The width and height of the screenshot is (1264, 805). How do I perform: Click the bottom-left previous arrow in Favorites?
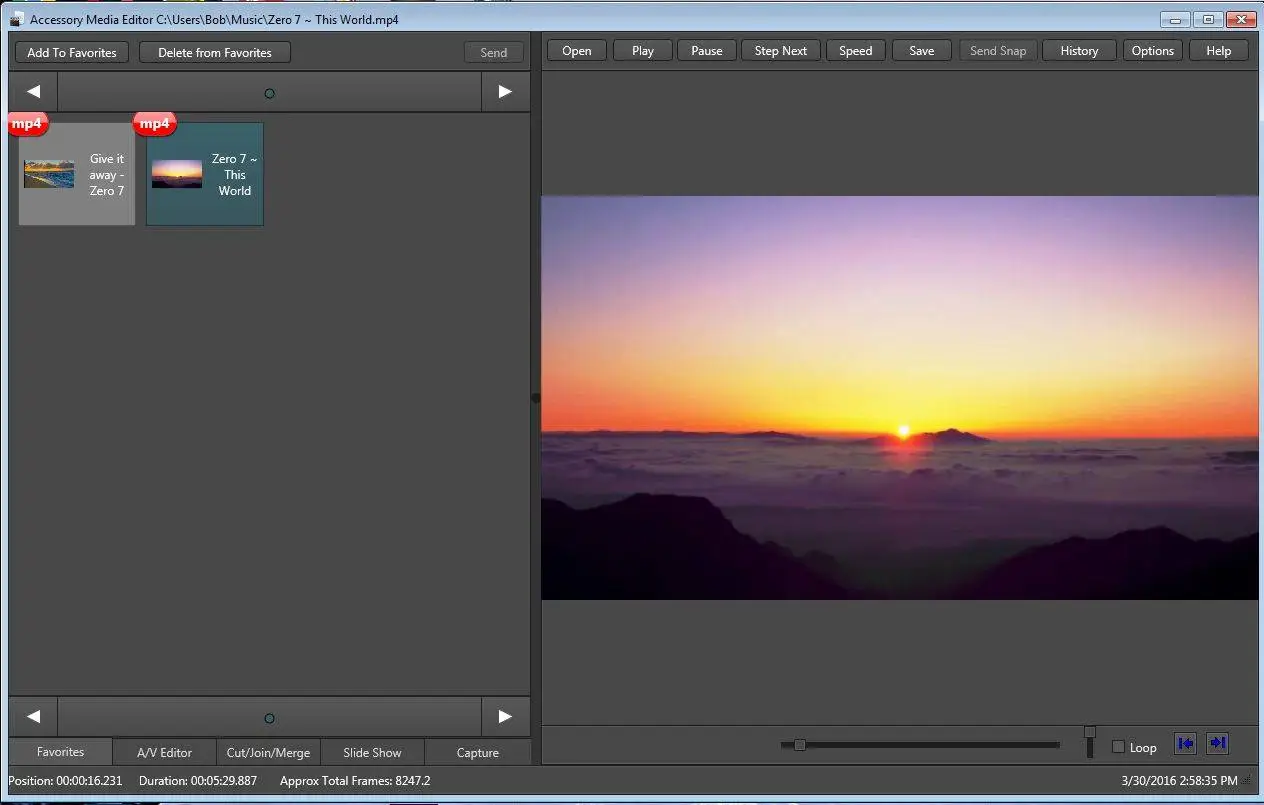click(33, 716)
